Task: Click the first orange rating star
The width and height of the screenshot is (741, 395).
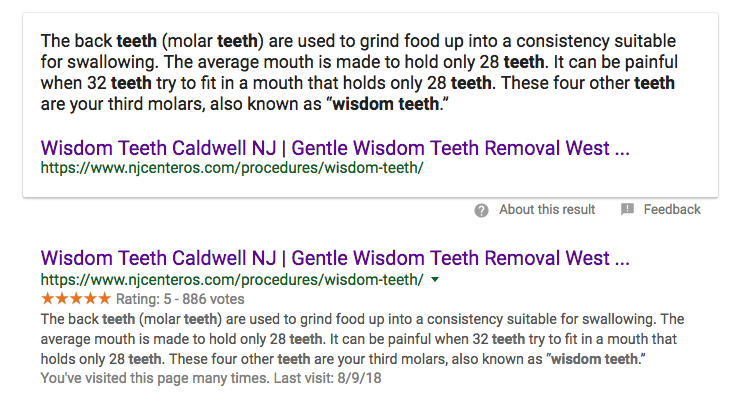Action: coord(47,298)
